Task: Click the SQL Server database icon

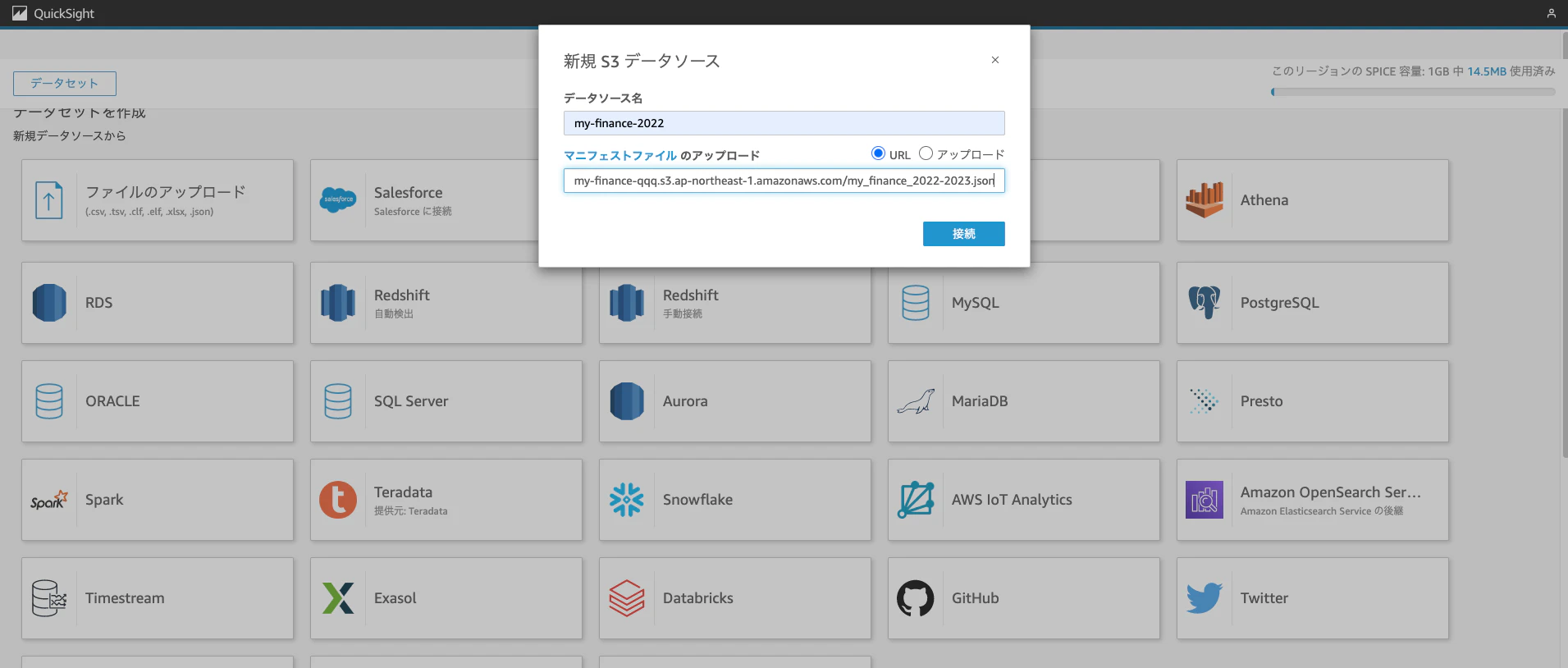Action: 338,401
